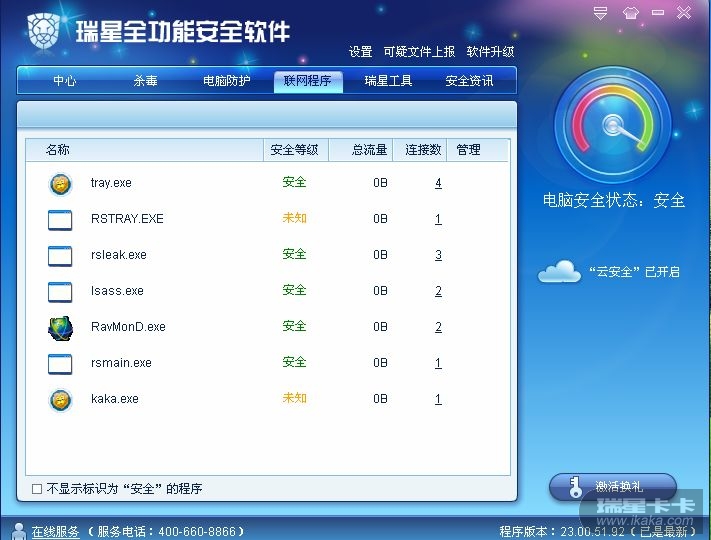The width and height of the screenshot is (711, 540).
Task: Click 未知 level of RSTRAY.EXE
Action: pos(294,218)
